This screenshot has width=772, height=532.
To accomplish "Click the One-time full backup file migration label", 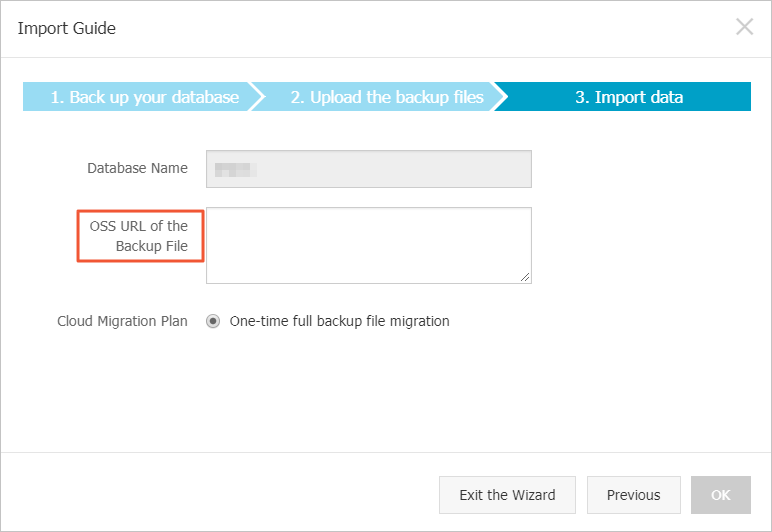I will coord(339,322).
